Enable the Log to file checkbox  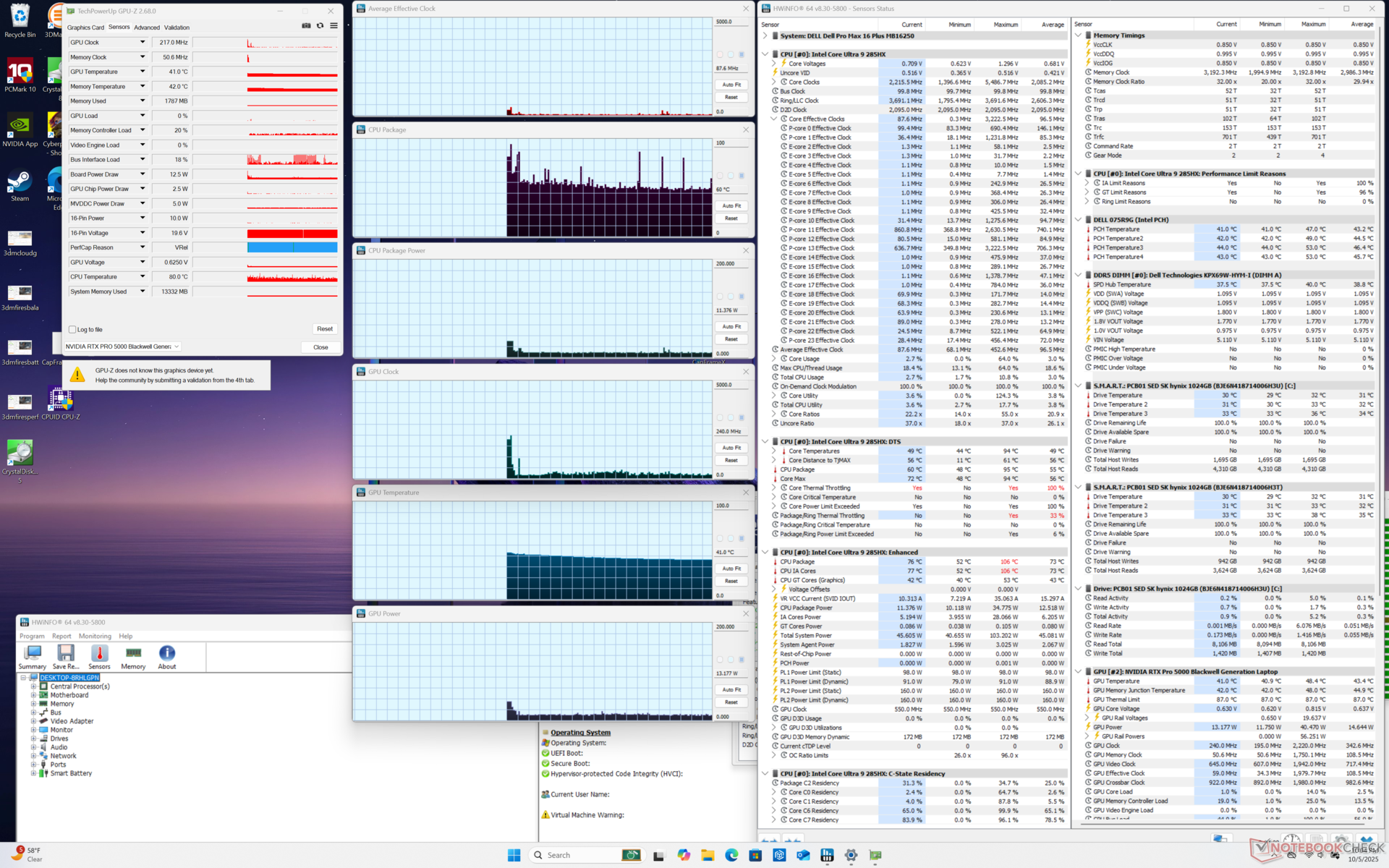click(72, 330)
